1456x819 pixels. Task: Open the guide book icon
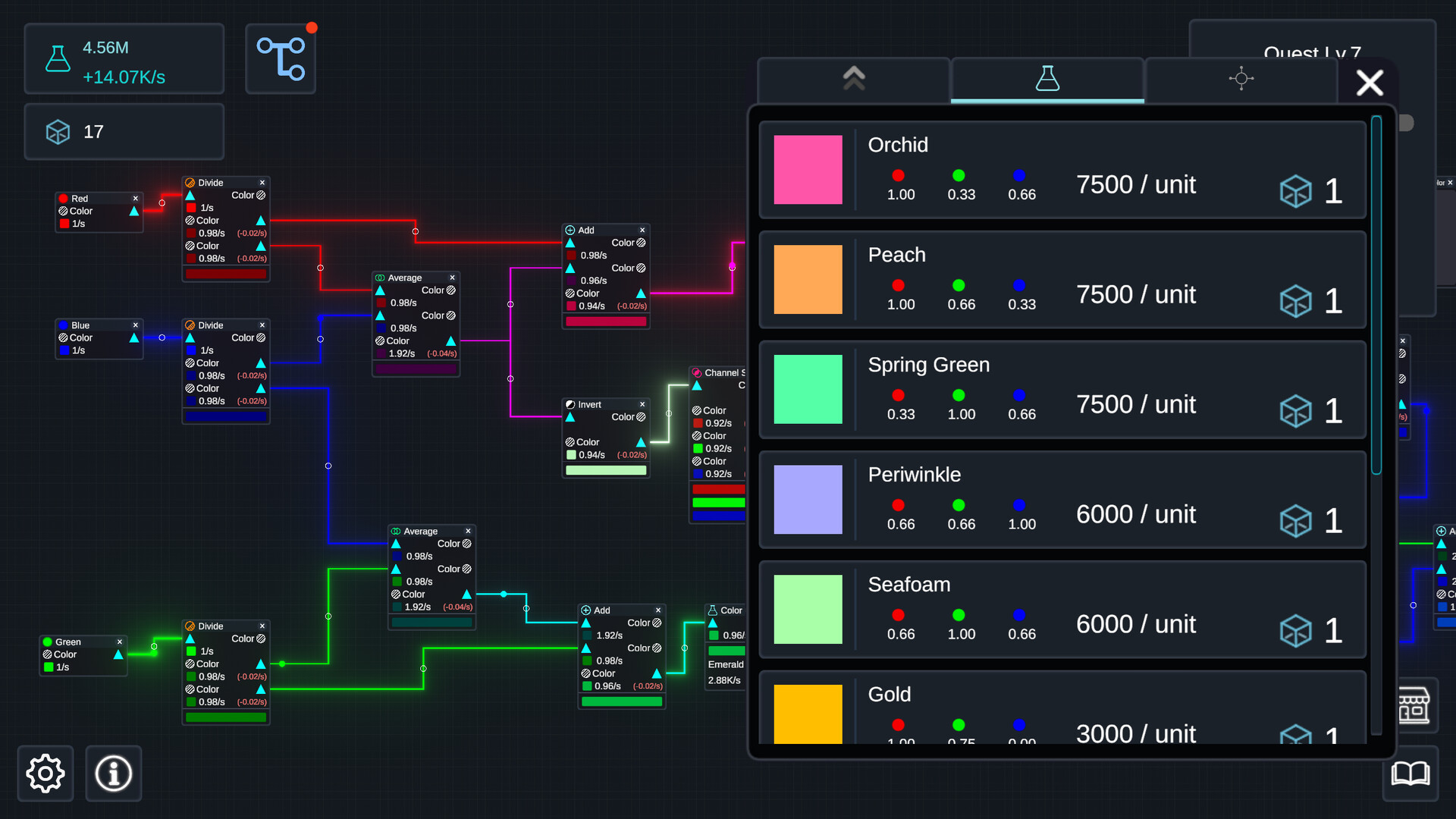pos(1410,773)
